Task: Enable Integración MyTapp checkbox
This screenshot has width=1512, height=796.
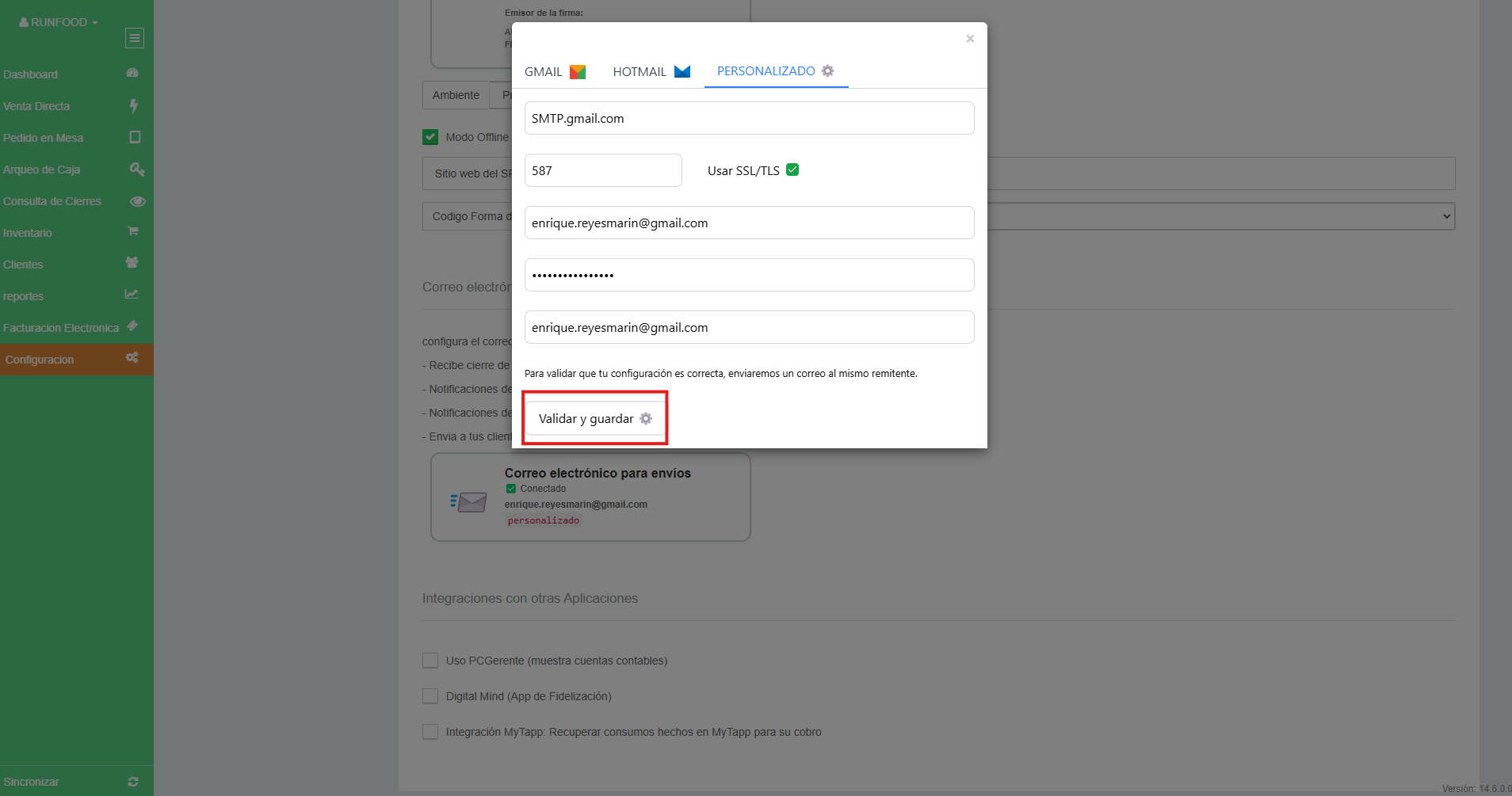Action: point(430,732)
